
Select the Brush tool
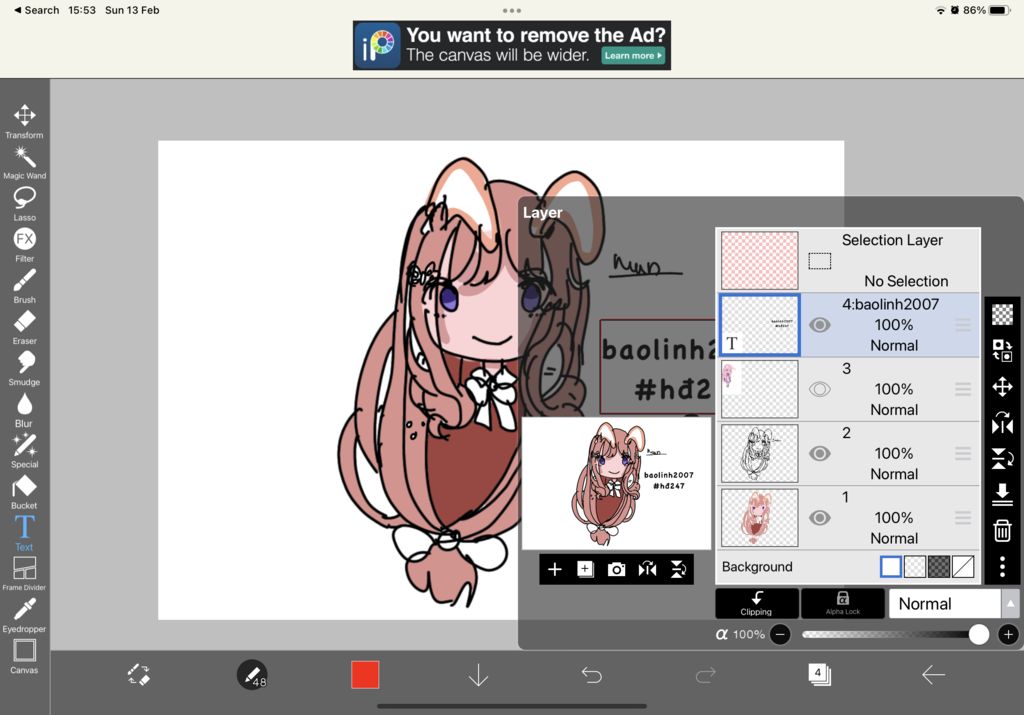(24, 286)
